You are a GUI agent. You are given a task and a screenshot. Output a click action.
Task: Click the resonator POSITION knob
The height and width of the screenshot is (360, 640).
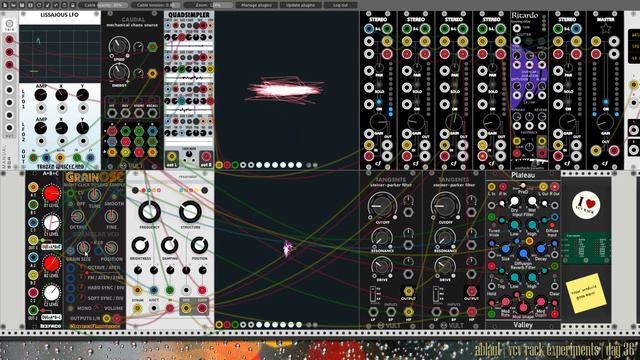click(x=199, y=245)
